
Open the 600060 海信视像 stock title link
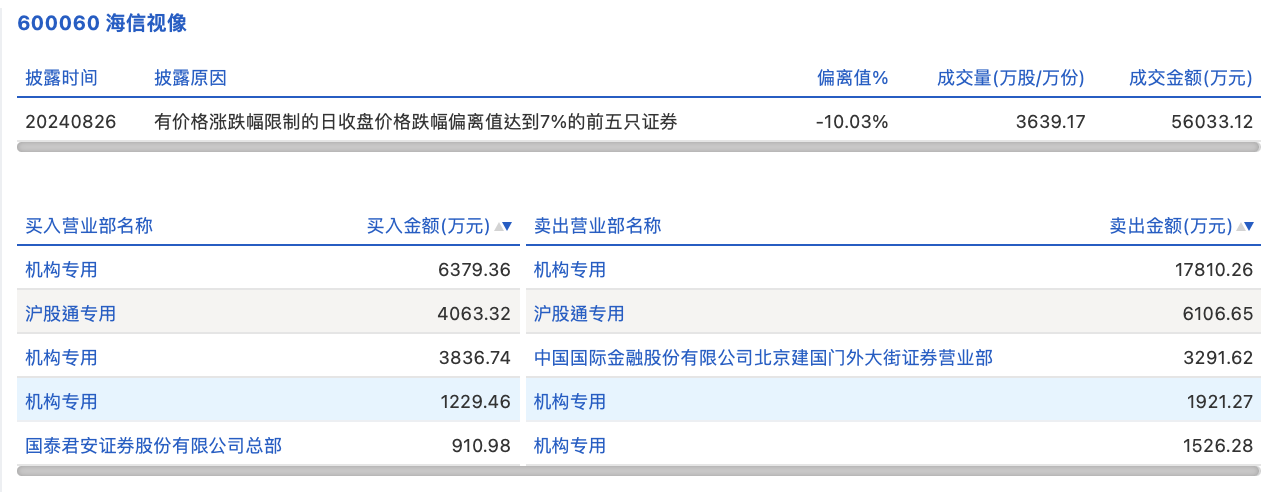pos(102,24)
